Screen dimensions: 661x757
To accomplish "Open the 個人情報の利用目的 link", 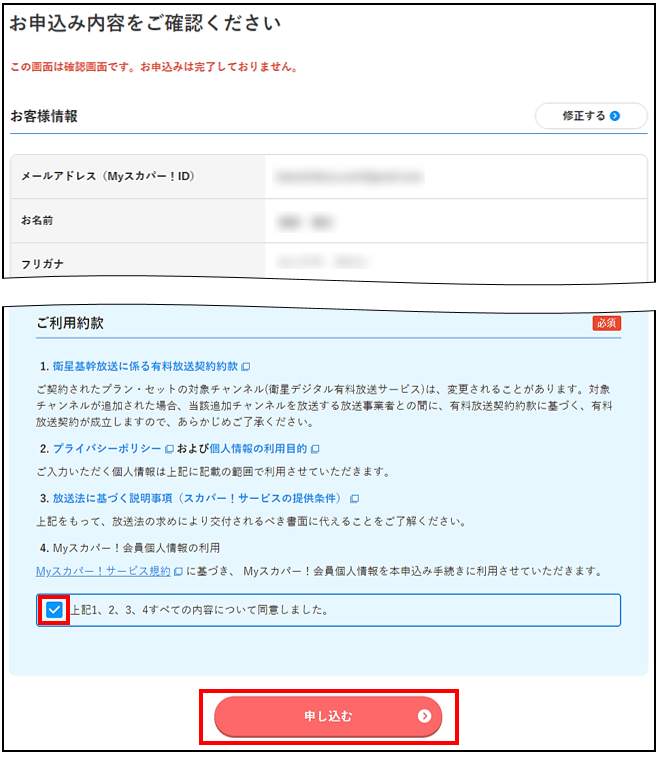I will [257, 449].
